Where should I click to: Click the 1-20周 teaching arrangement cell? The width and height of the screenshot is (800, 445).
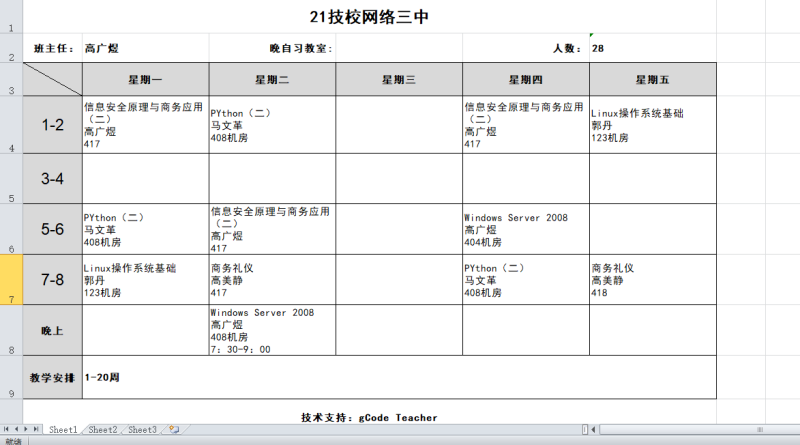[399, 377]
